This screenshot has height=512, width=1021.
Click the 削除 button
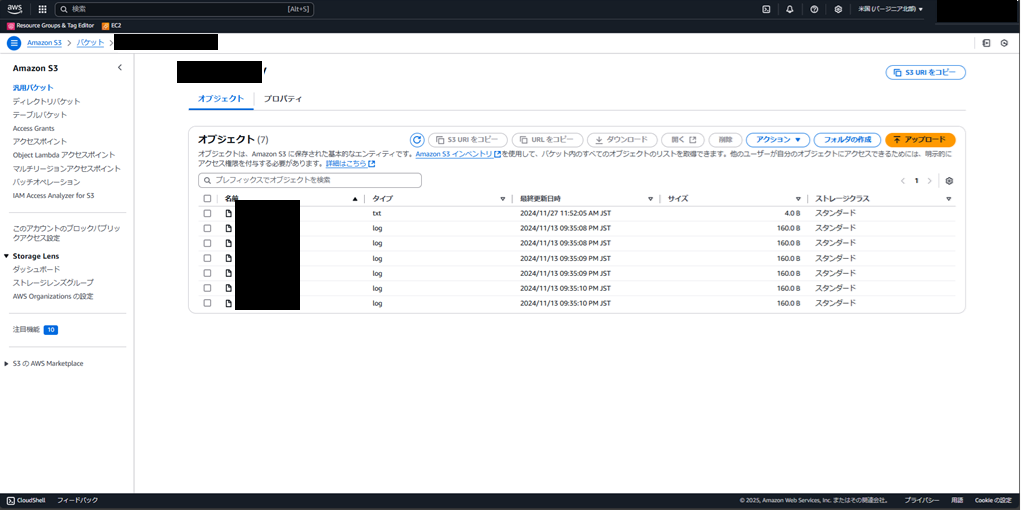coord(725,140)
